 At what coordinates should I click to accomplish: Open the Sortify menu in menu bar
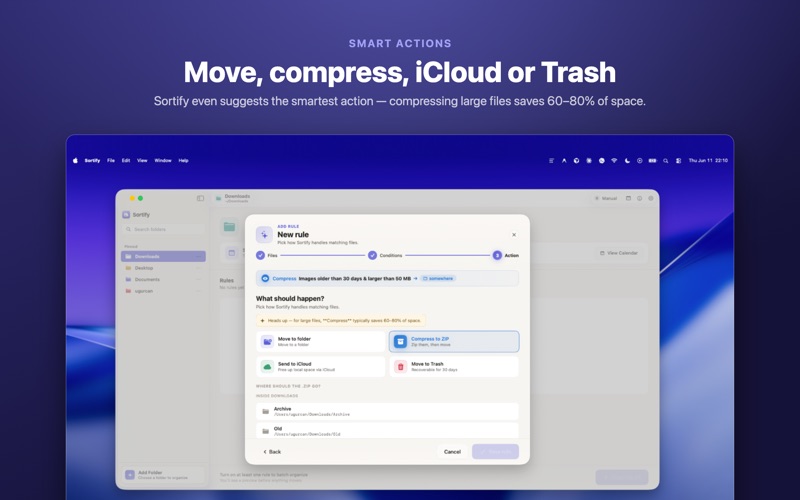pyautogui.click(x=92, y=160)
